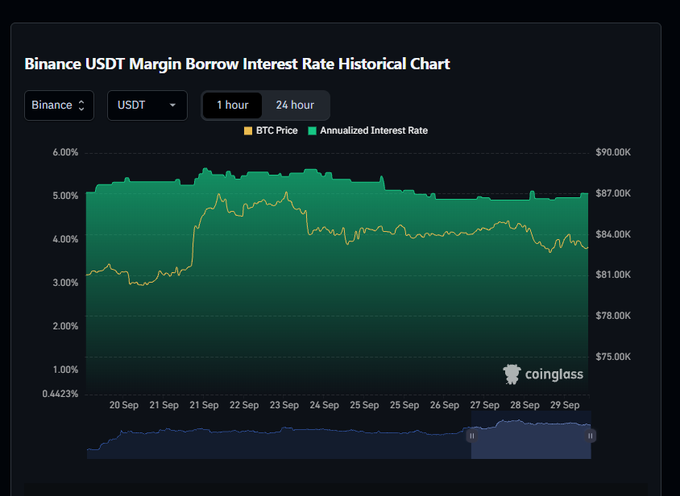The height and width of the screenshot is (496, 680).
Task: Click the left range slider handle
Action: tap(472, 436)
